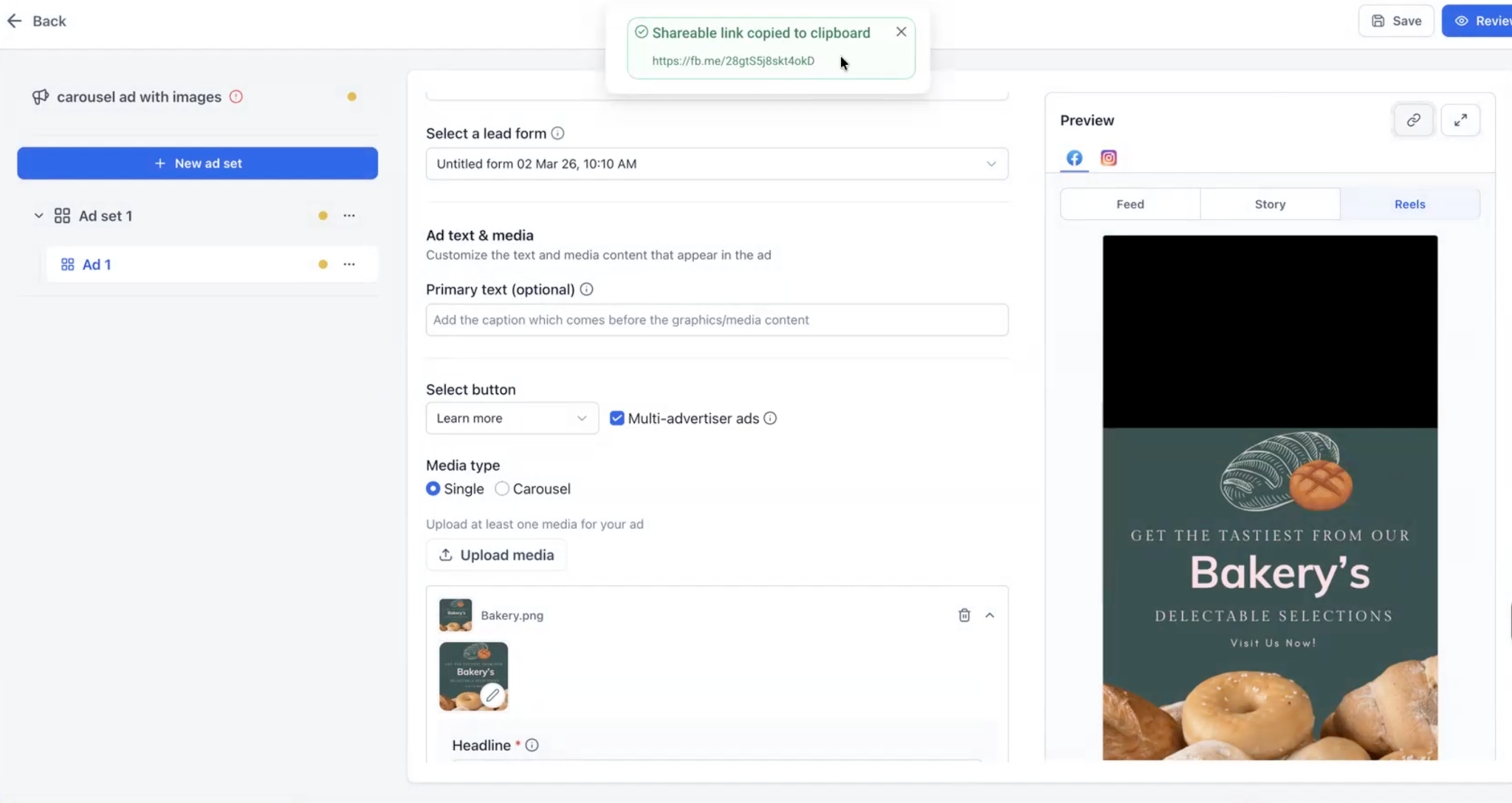This screenshot has height=803, width=1512.
Task: Switch preview to Feed tab
Action: click(x=1130, y=204)
